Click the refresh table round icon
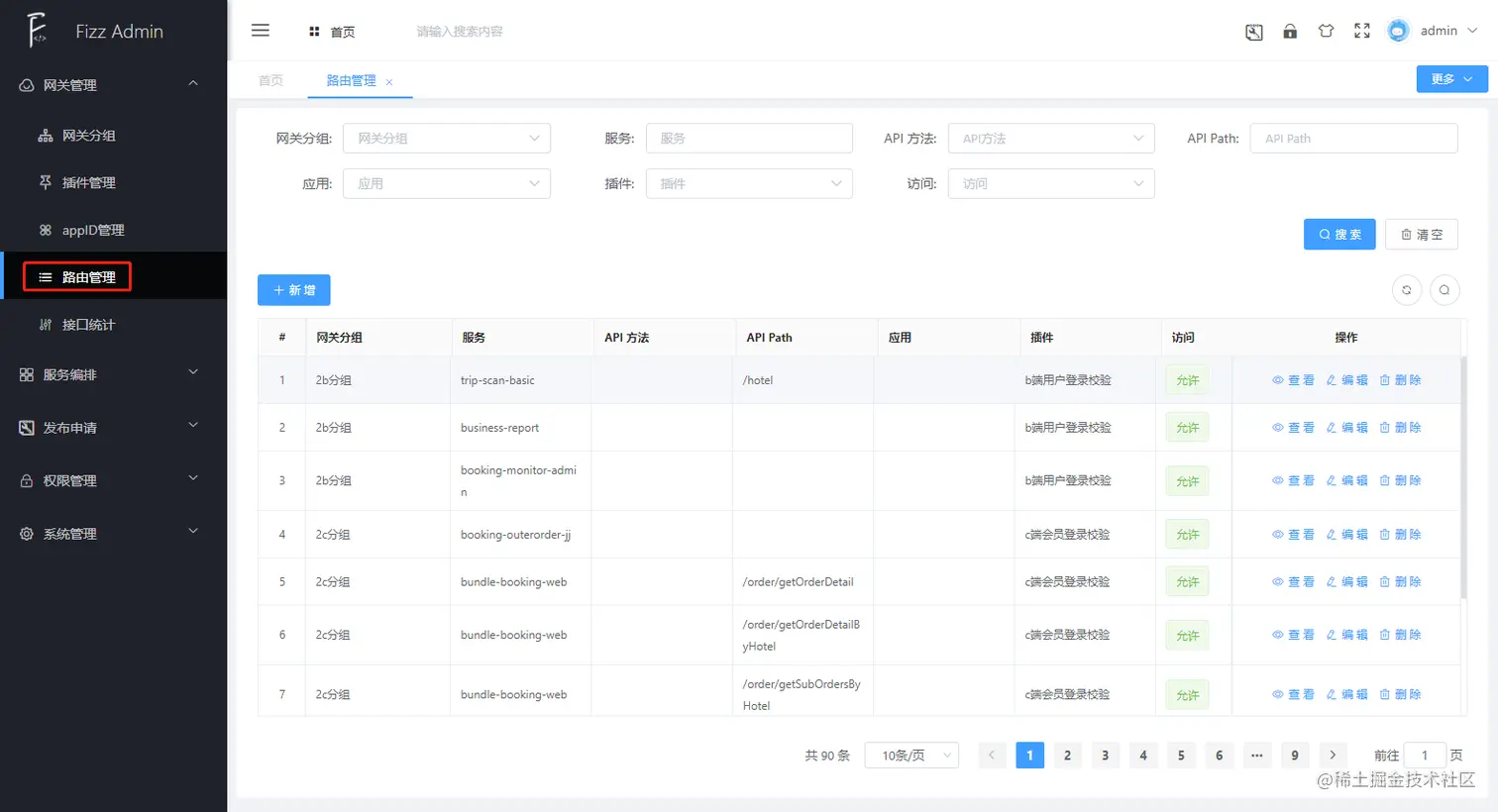Image resolution: width=1498 pixels, height=812 pixels. (1407, 290)
